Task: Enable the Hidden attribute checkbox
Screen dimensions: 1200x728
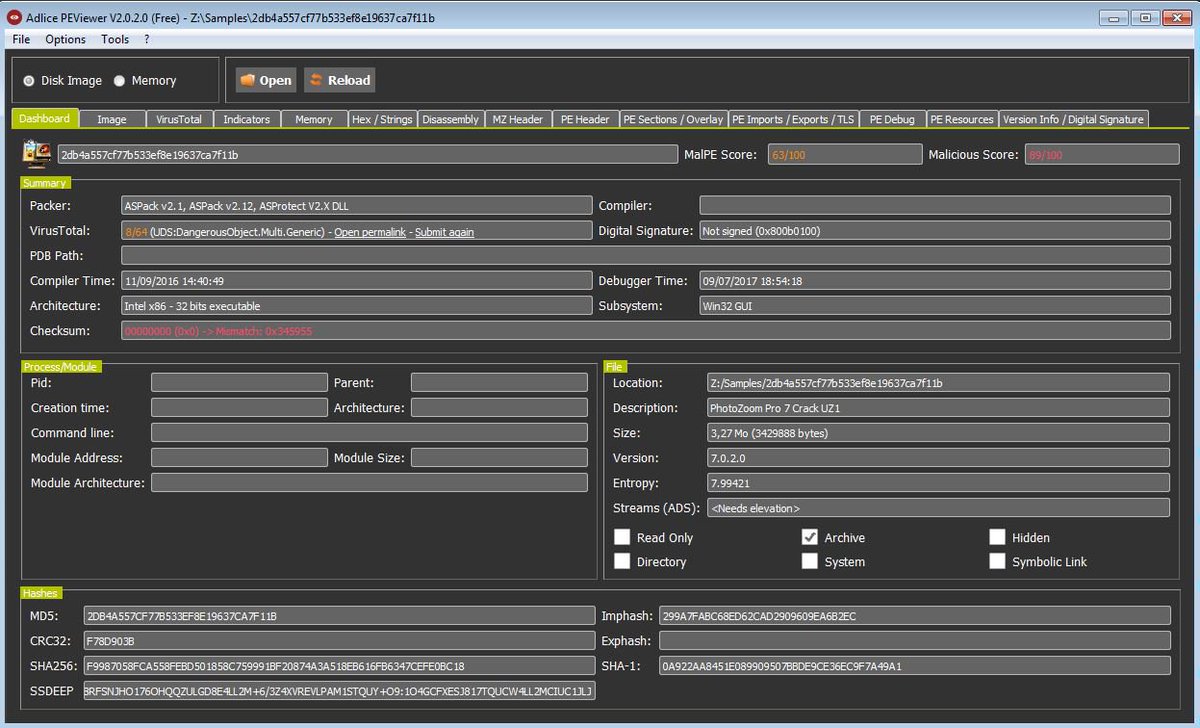Action: (x=997, y=537)
